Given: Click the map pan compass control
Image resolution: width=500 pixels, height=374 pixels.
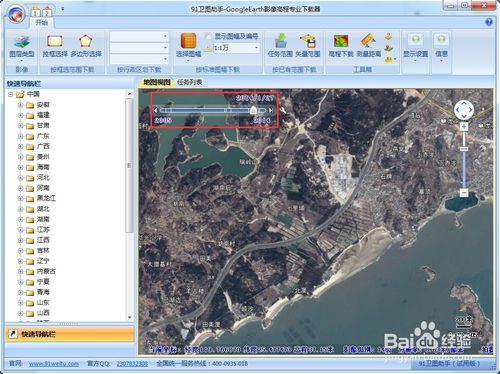Looking at the screenshot, I should tap(464, 110).
